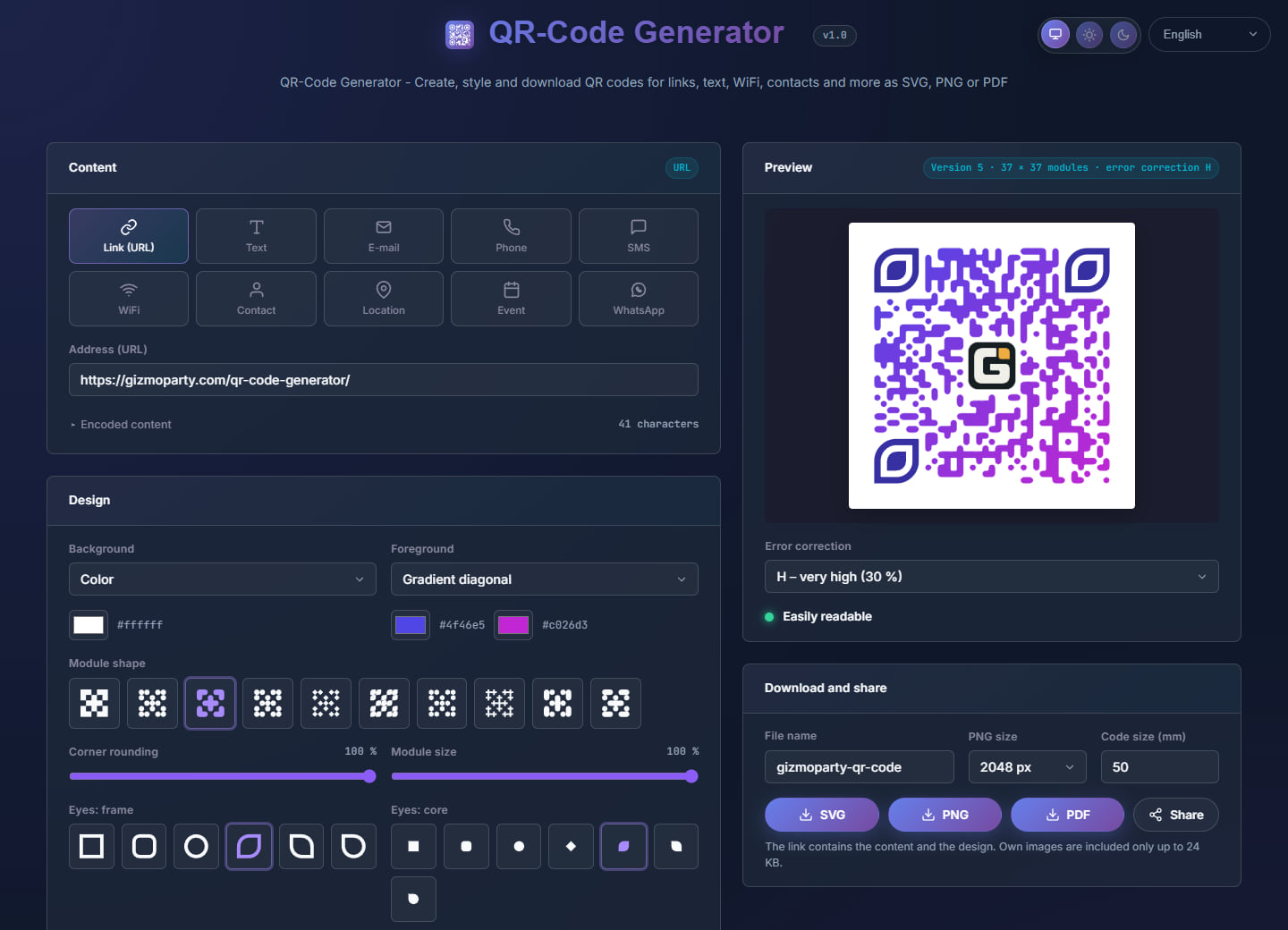This screenshot has width=1288, height=930.
Task: Set eye core to diamond
Action: pos(571,846)
